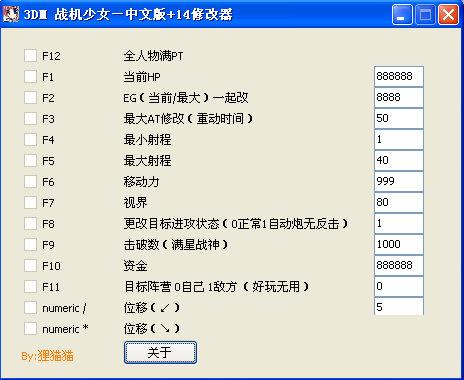Click the 位移 value field 5

(x=399, y=307)
